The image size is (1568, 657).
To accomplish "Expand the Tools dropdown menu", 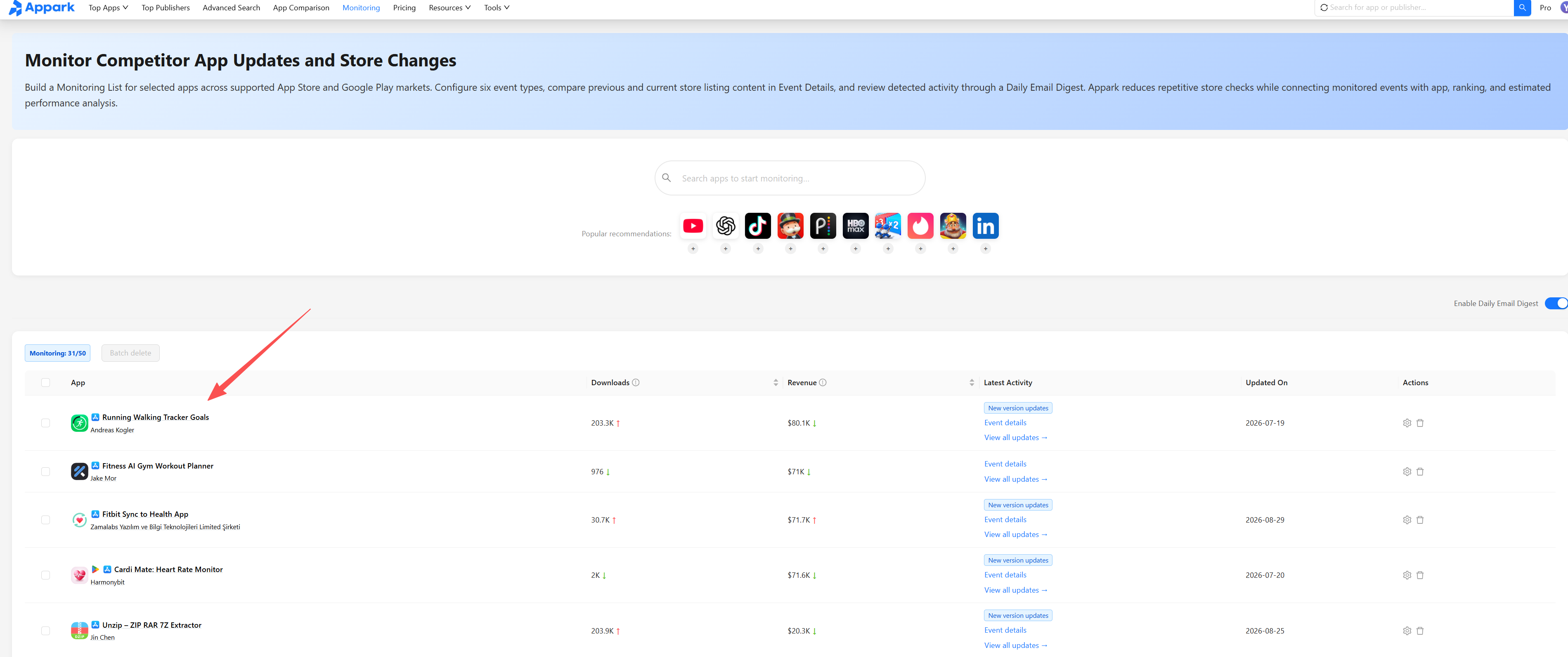I will click(497, 8).
